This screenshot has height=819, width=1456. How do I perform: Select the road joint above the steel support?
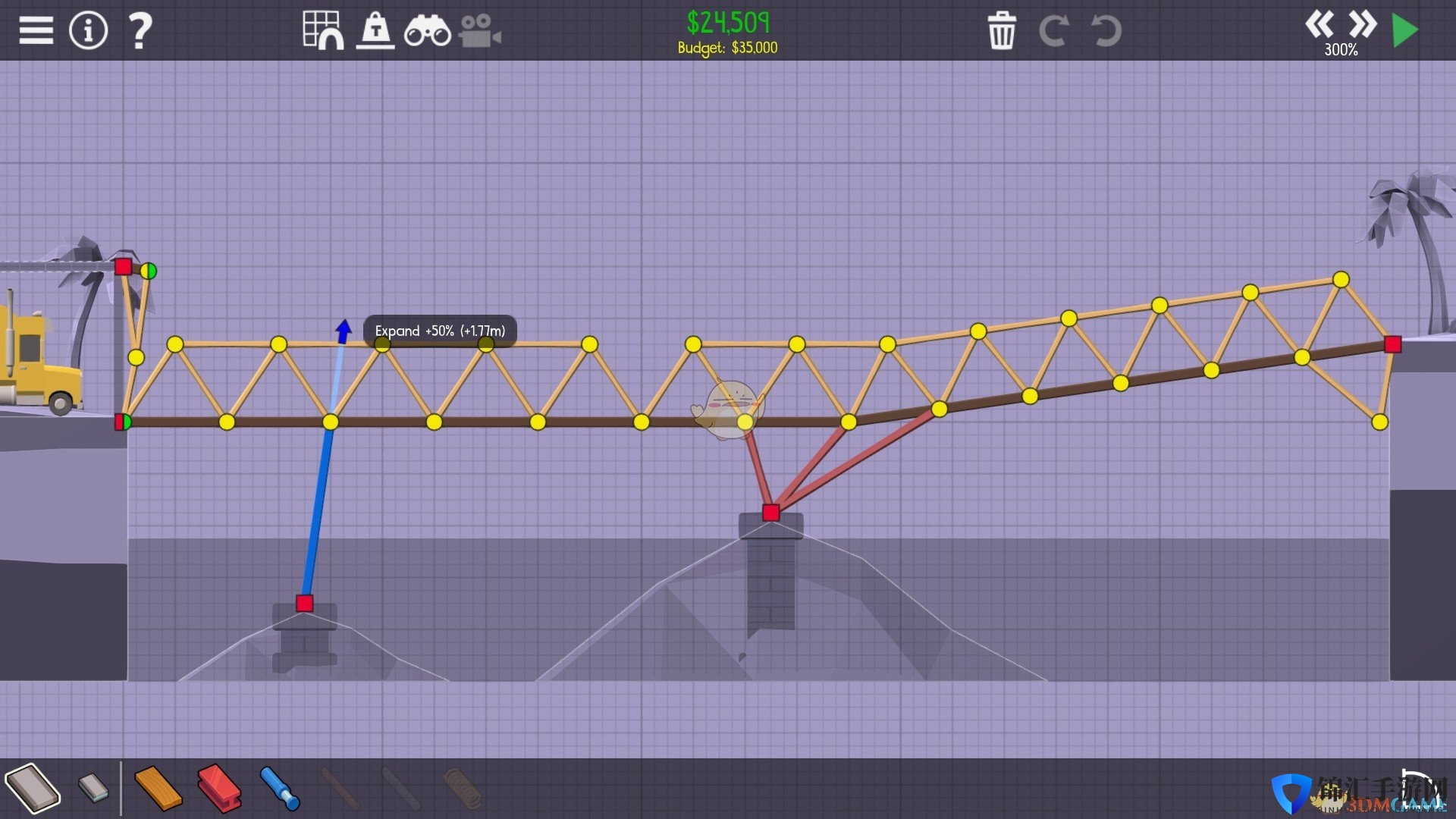[745, 422]
